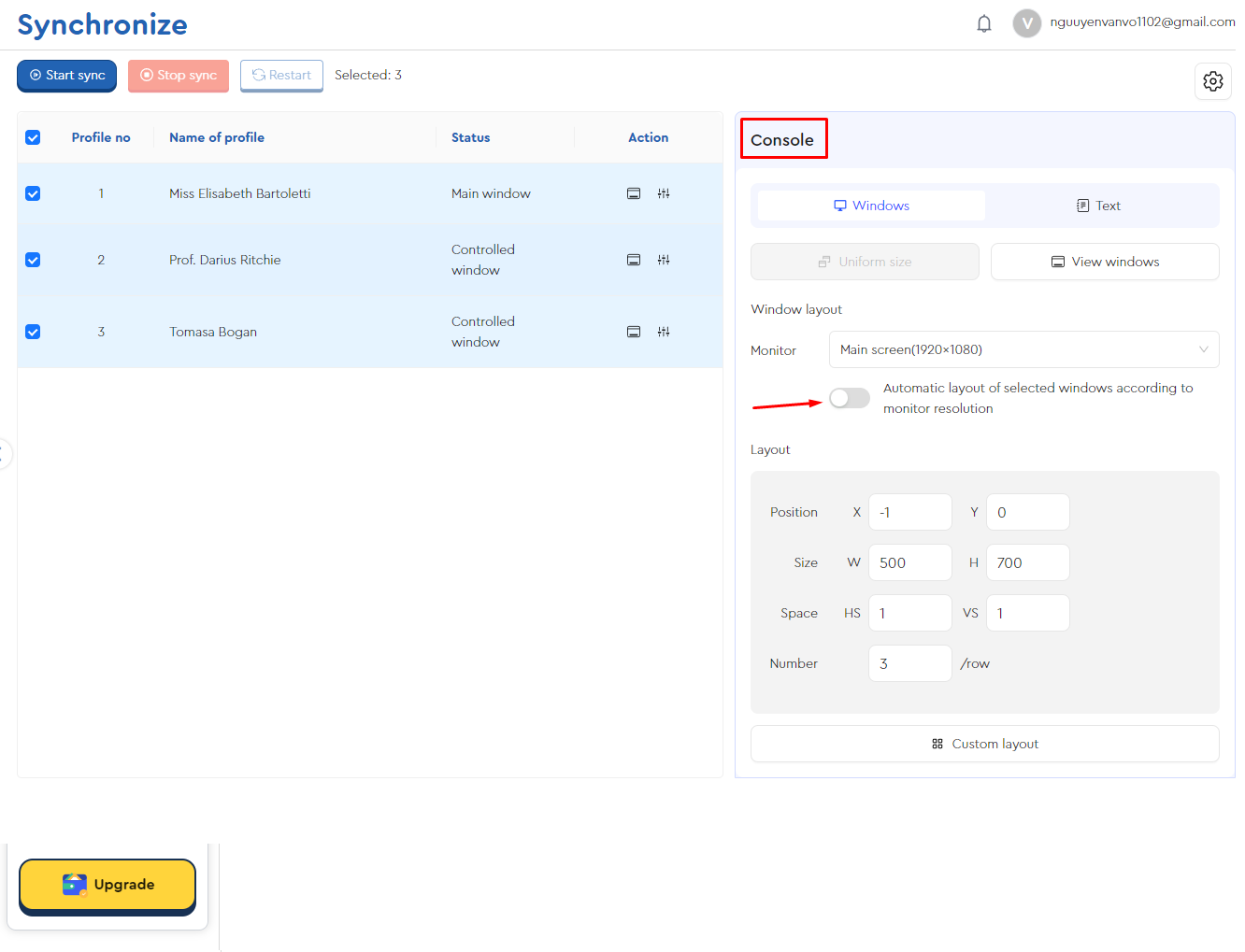Click sliders icon for Prof. Darius Ritchie
The height and width of the screenshot is (952, 1245).
pyautogui.click(x=664, y=260)
